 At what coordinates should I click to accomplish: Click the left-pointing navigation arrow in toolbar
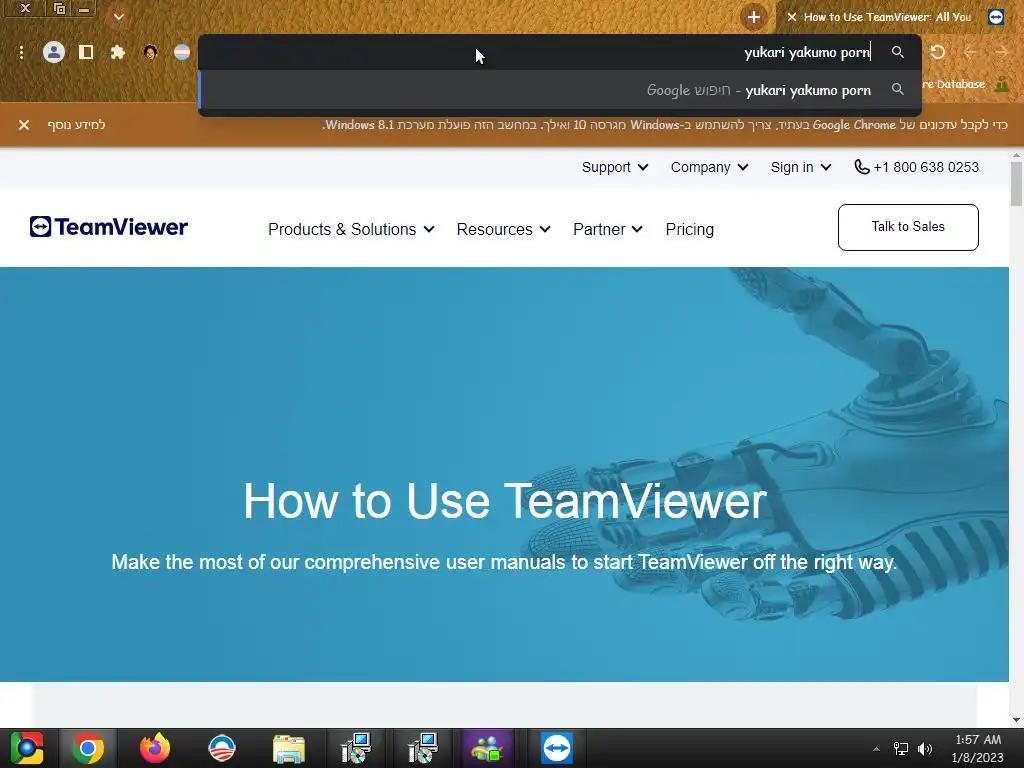click(x=970, y=52)
